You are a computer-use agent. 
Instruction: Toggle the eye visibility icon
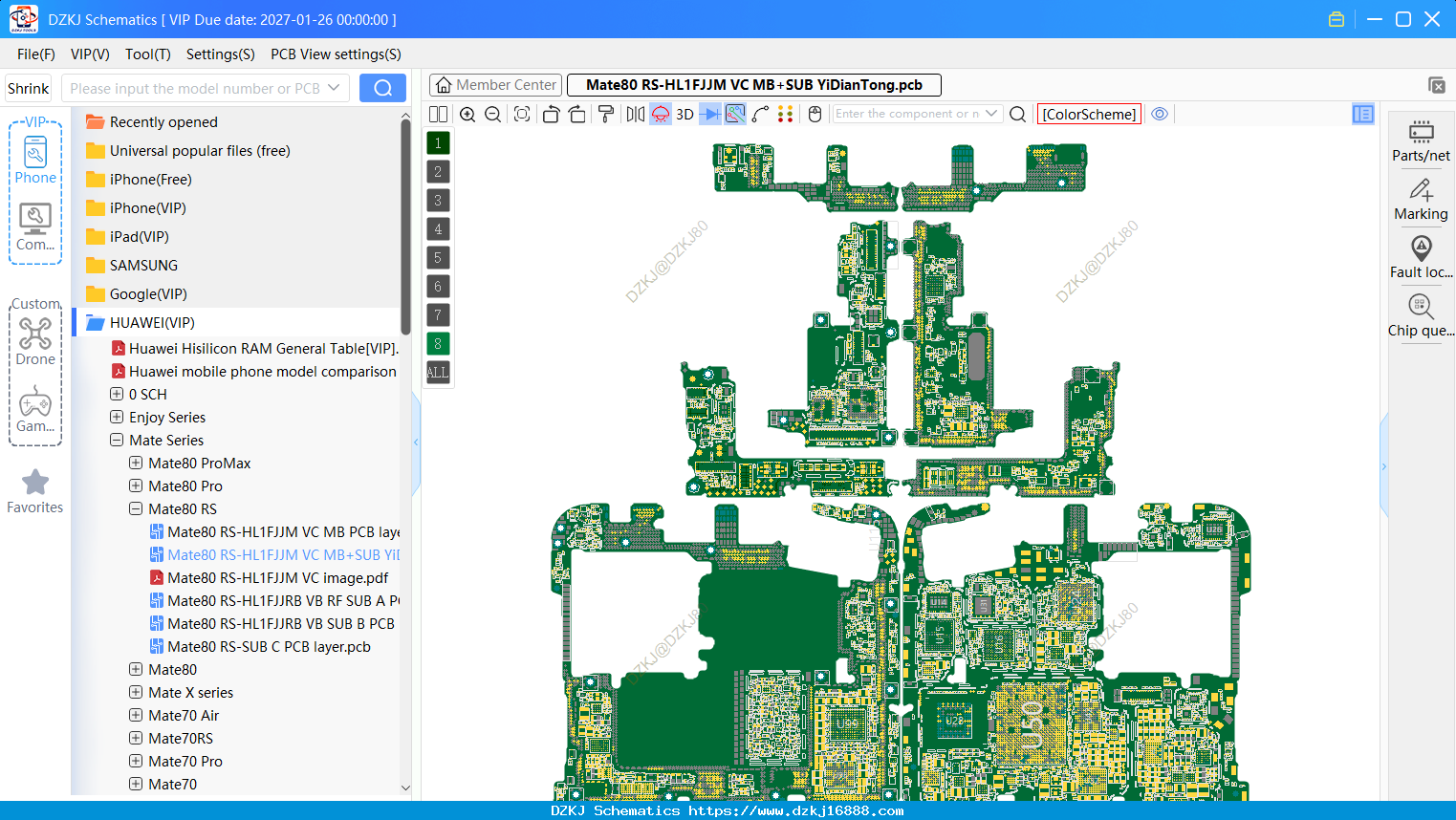point(1160,114)
